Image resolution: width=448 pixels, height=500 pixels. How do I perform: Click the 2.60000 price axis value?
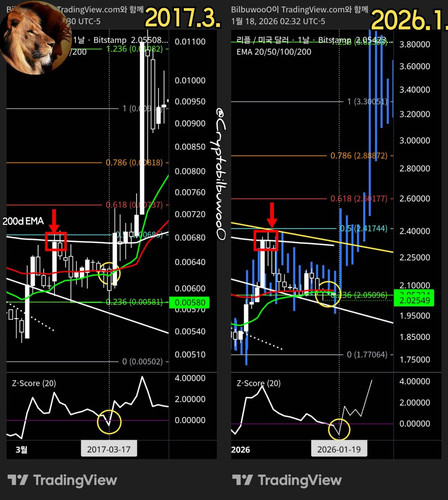[415, 198]
